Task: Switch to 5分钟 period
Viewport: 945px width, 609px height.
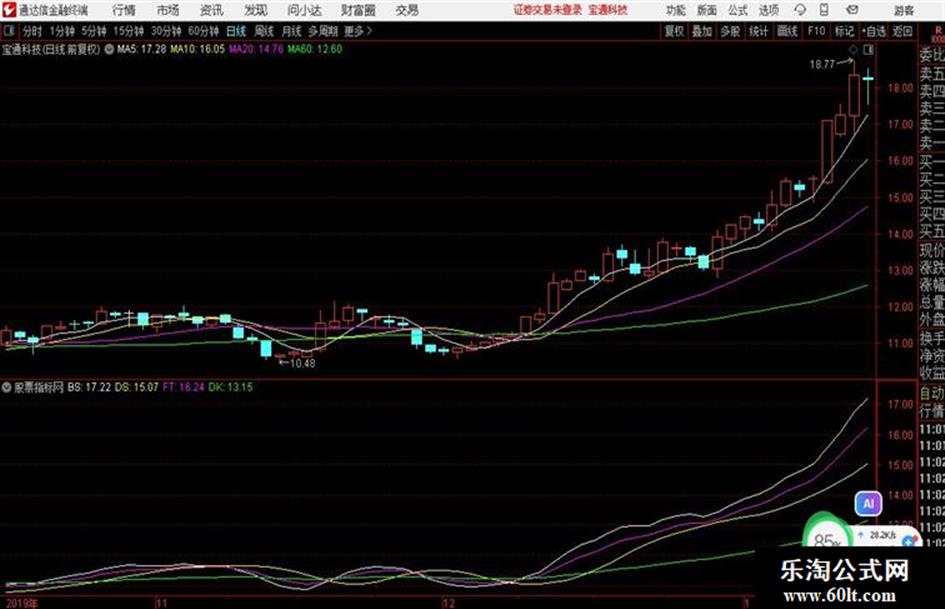Action: 93,31
